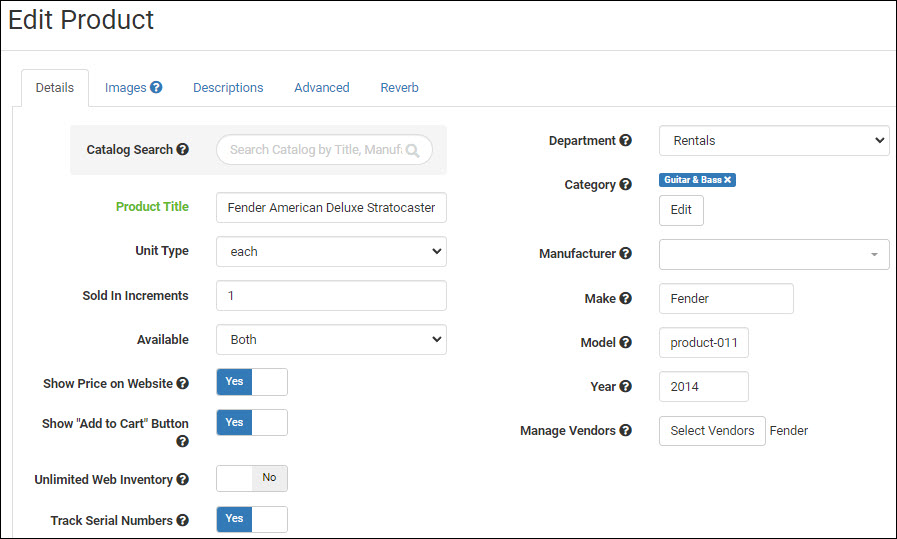Open the Advanced tab
Image resolution: width=897 pixels, height=539 pixels.
tap(322, 88)
